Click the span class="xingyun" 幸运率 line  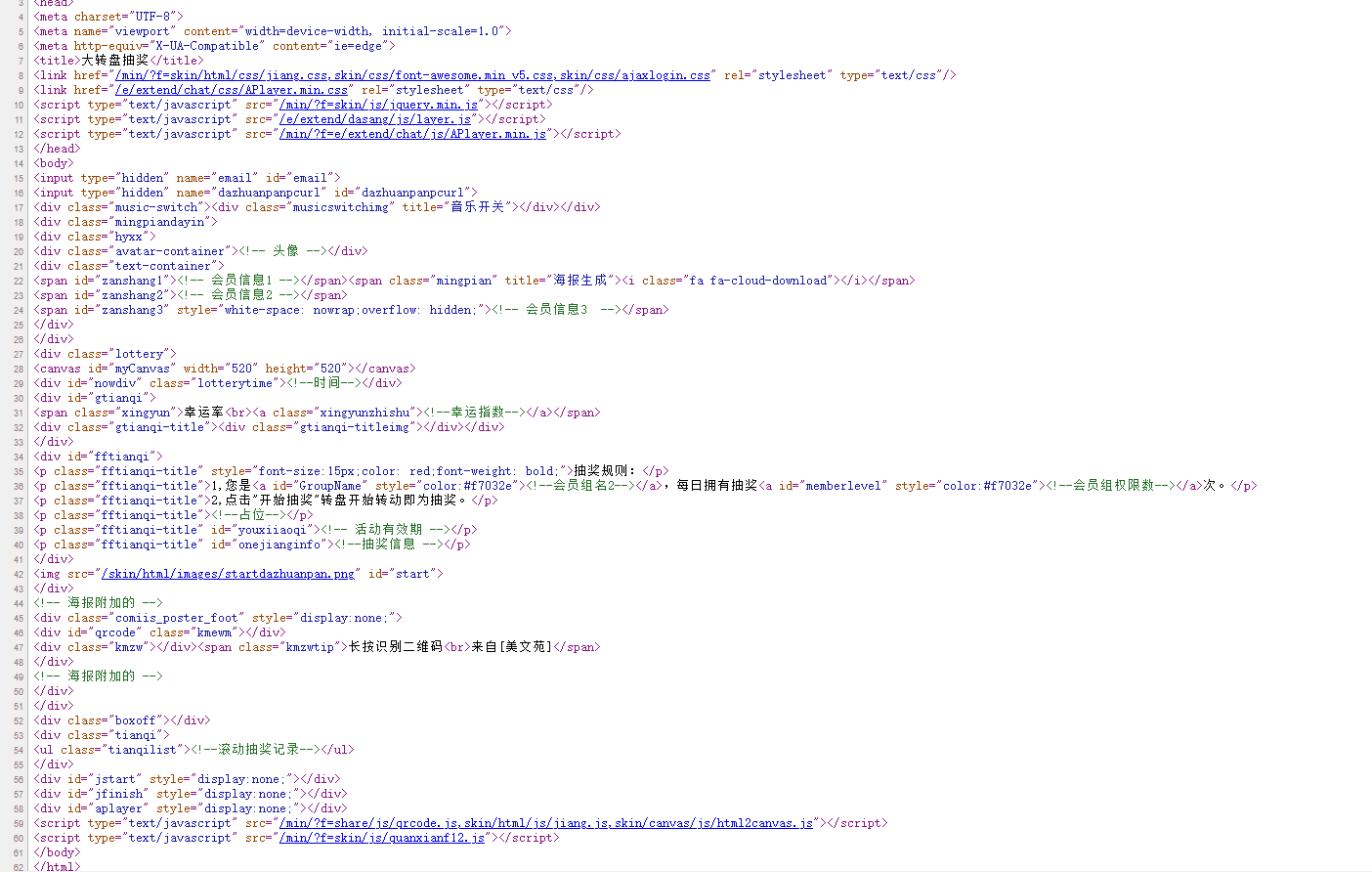coord(318,413)
